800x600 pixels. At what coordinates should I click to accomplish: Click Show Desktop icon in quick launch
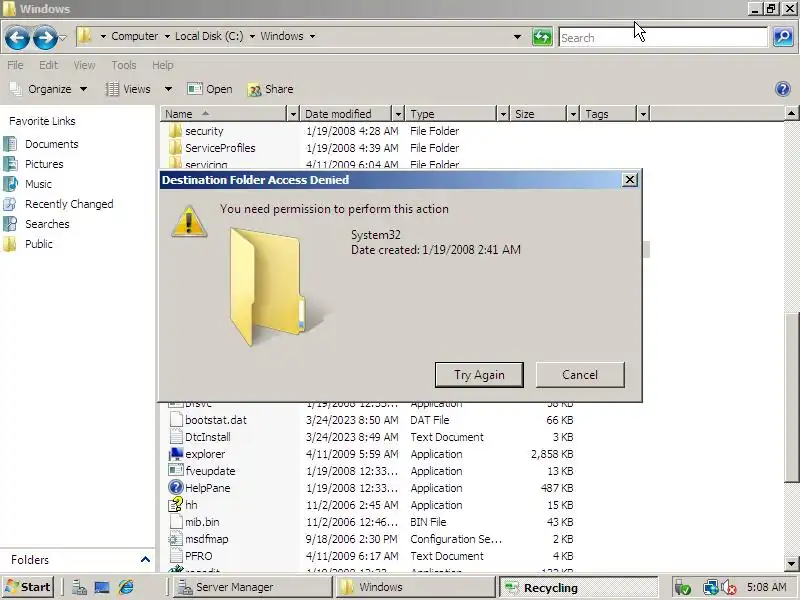coord(102,587)
